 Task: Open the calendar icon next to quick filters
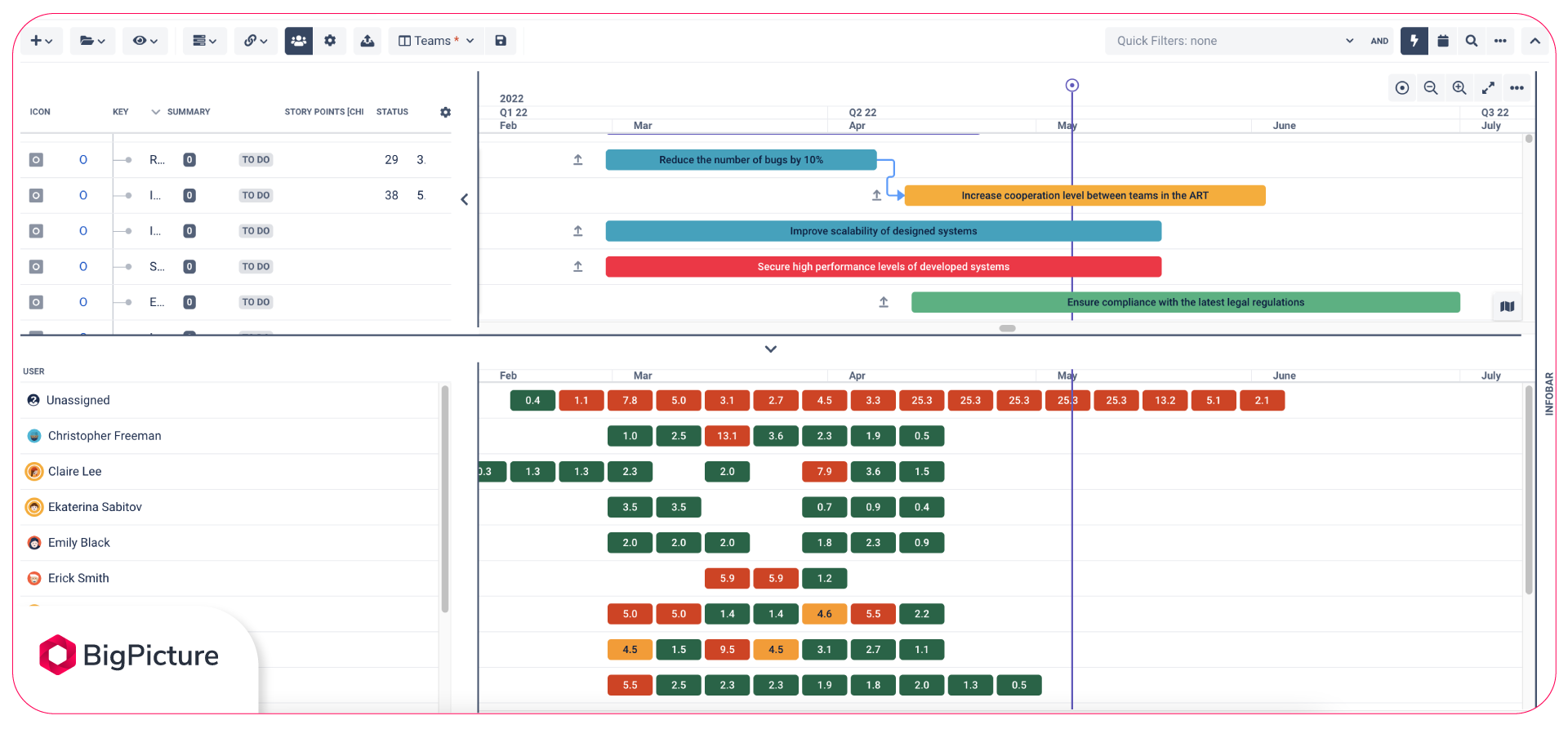[x=1443, y=41]
